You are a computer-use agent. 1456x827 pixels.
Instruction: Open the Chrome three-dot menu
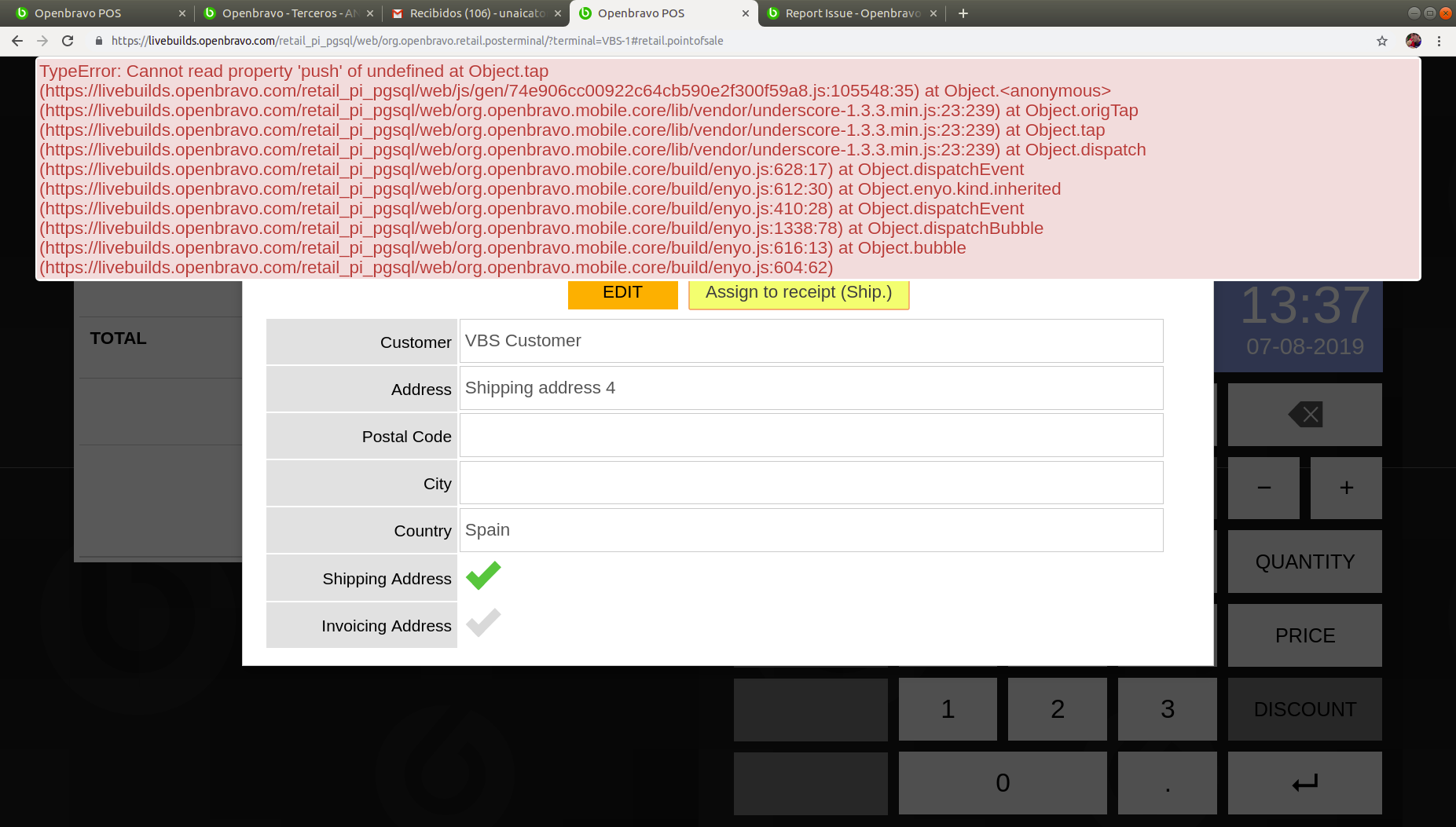click(x=1439, y=41)
